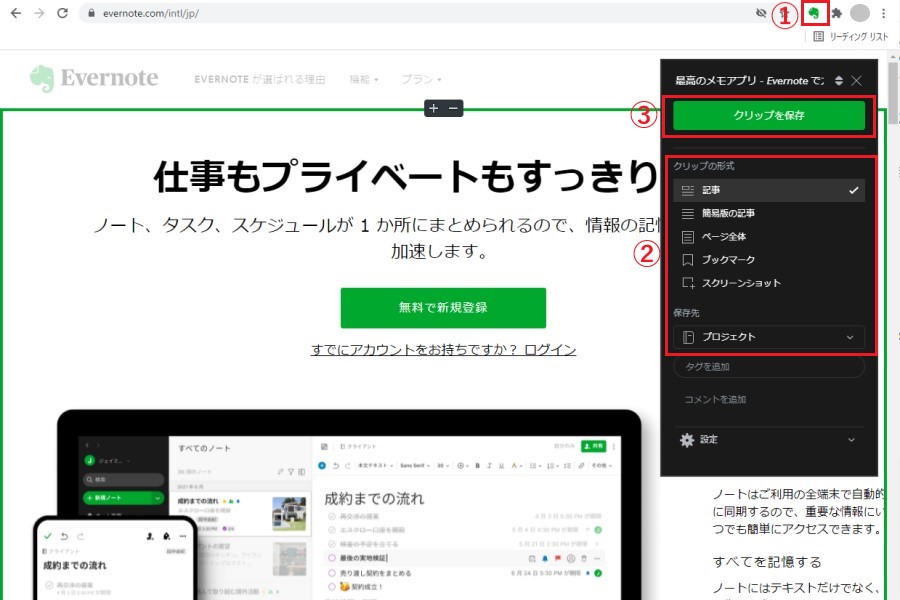The width and height of the screenshot is (900, 600).
Task: Expand the 機能 navigation dropdown
Action: 364,79
